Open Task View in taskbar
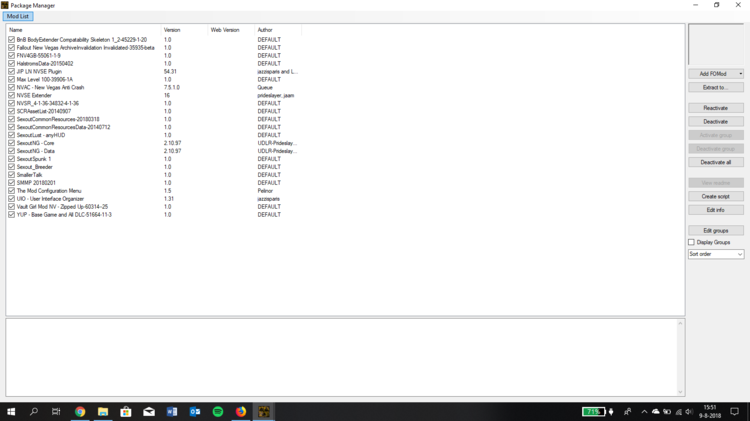The width and height of the screenshot is (750, 421). tap(56, 411)
